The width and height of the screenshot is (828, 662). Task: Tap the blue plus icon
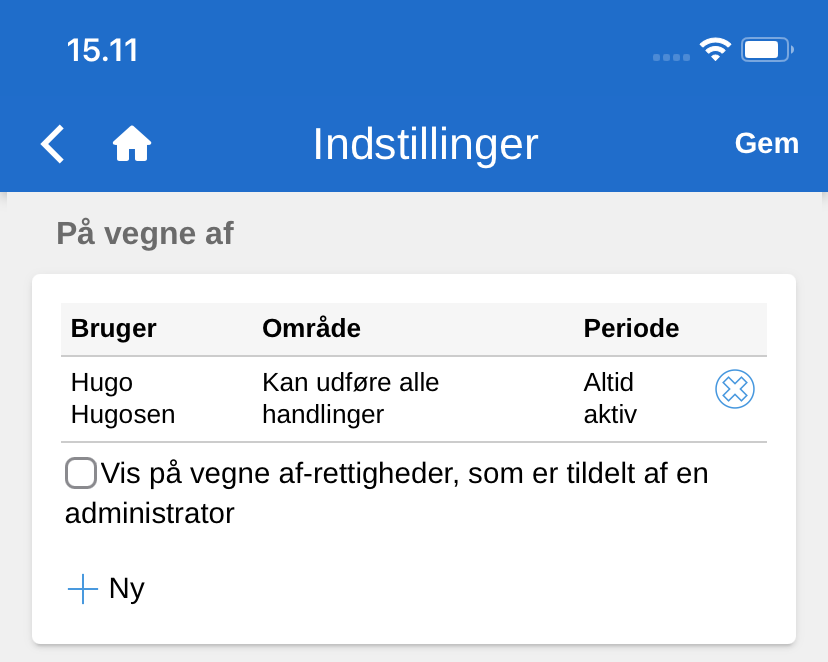[83, 589]
